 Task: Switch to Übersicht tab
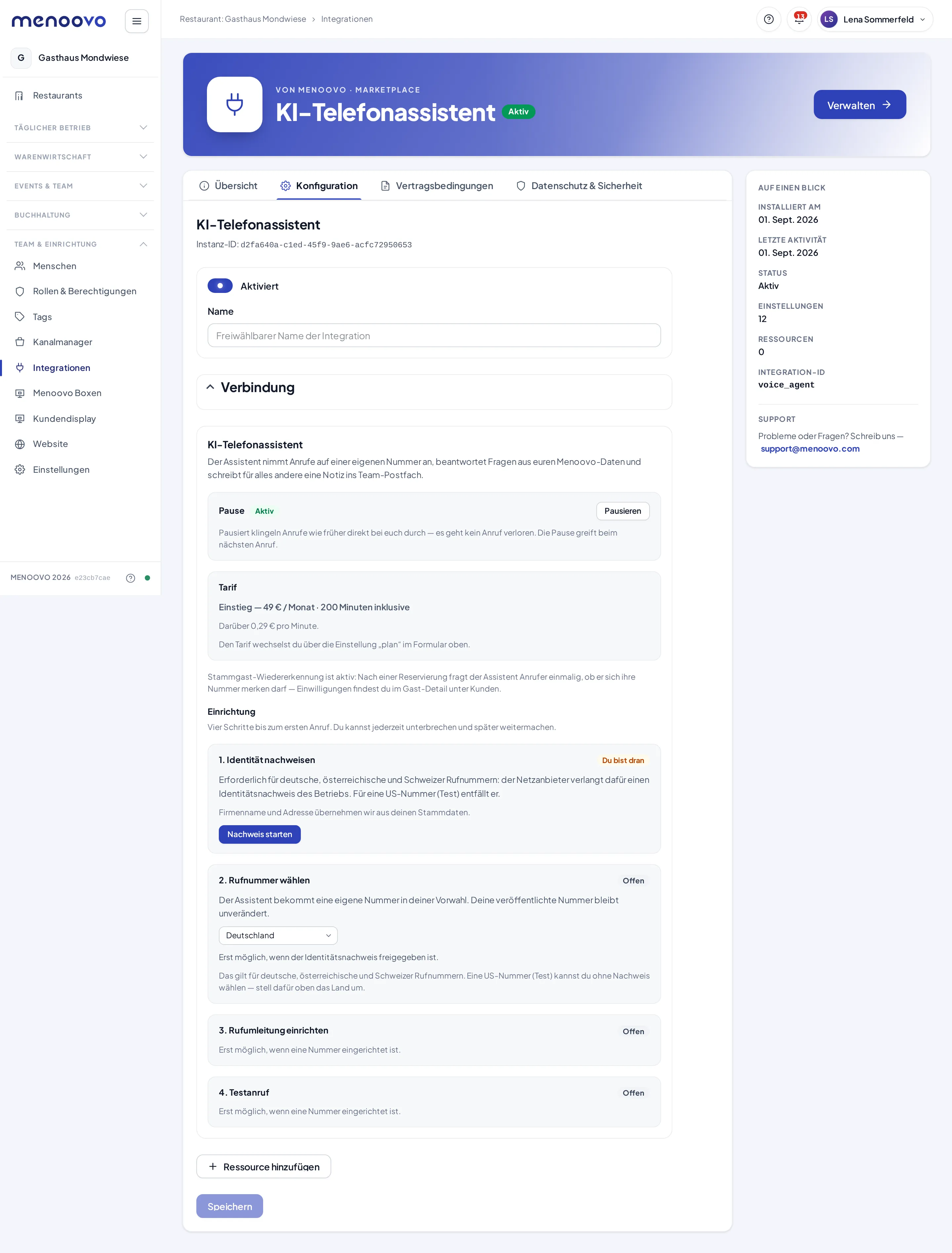coord(228,186)
